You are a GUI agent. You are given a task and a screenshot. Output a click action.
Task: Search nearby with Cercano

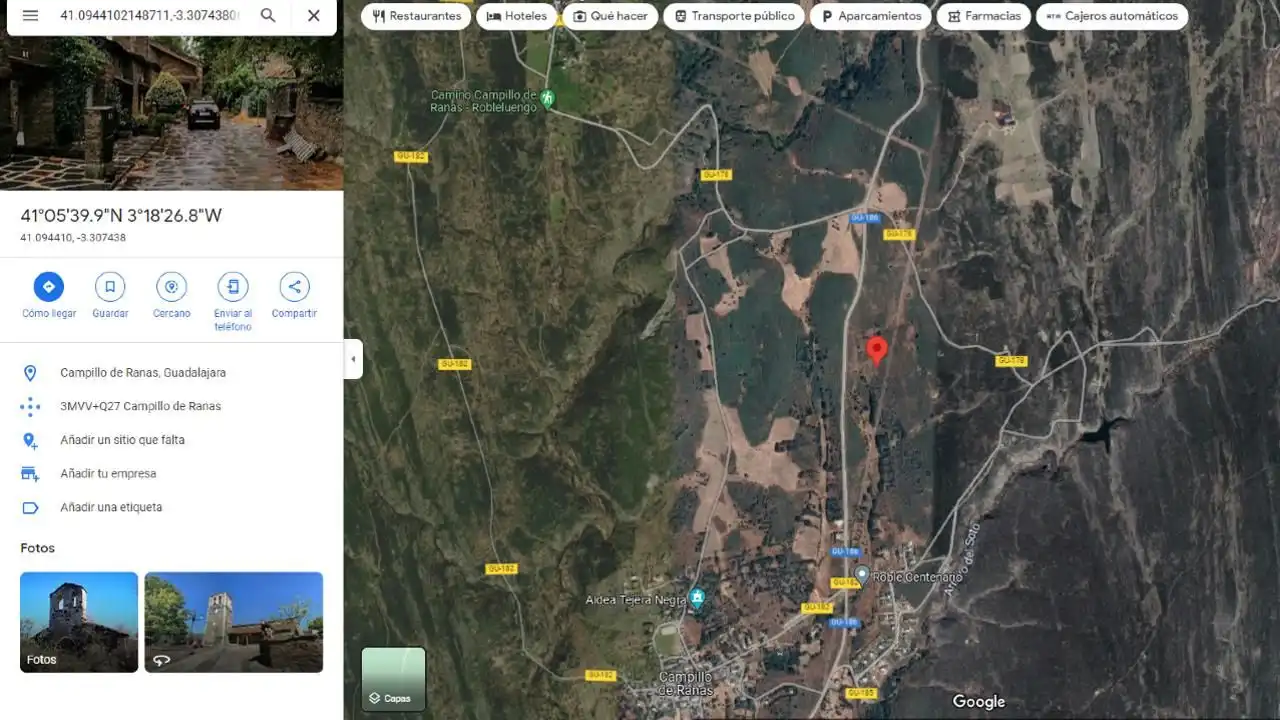[x=172, y=295]
